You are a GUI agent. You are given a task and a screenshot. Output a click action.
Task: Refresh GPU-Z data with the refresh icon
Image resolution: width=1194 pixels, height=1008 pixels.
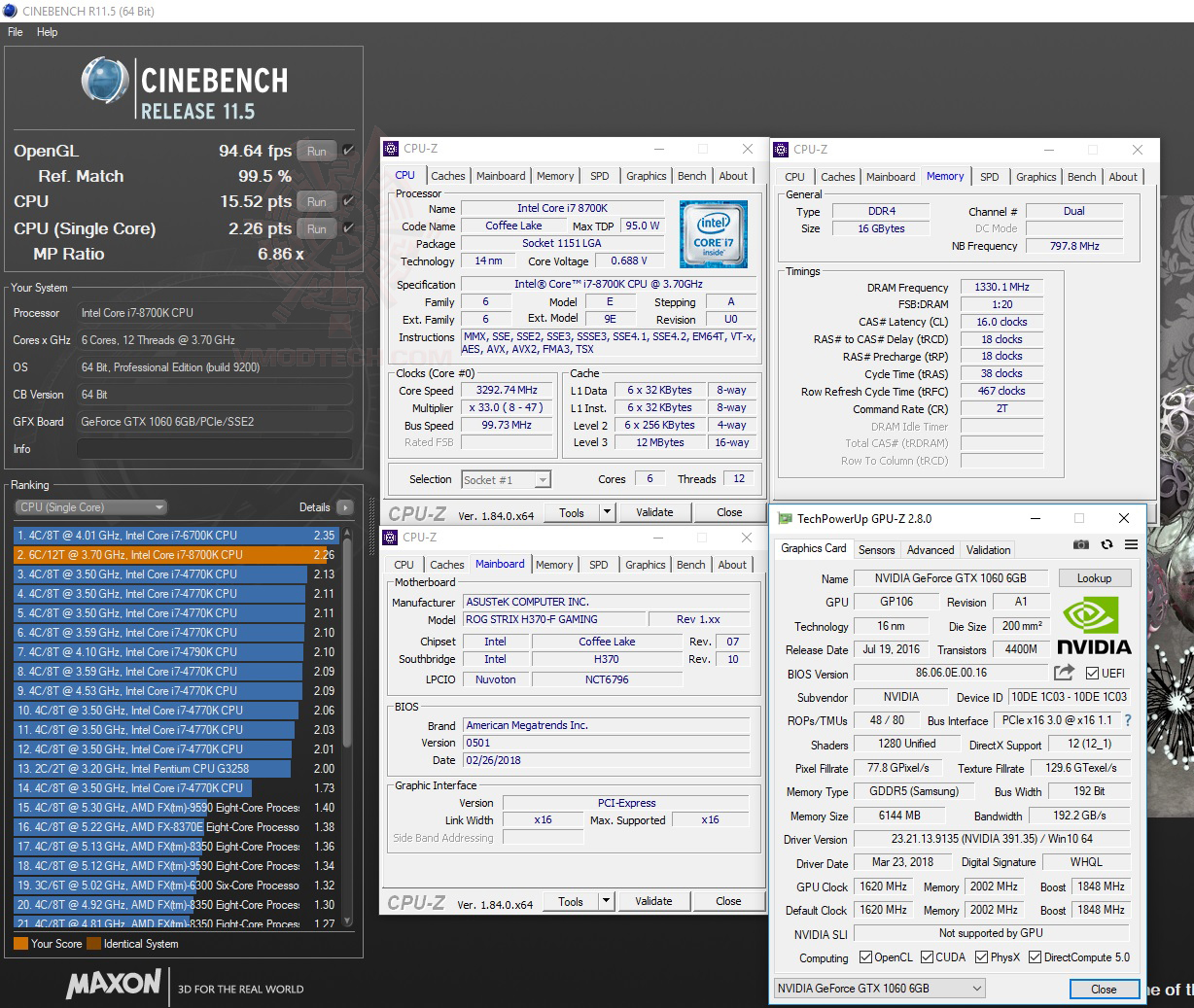pos(1106,545)
